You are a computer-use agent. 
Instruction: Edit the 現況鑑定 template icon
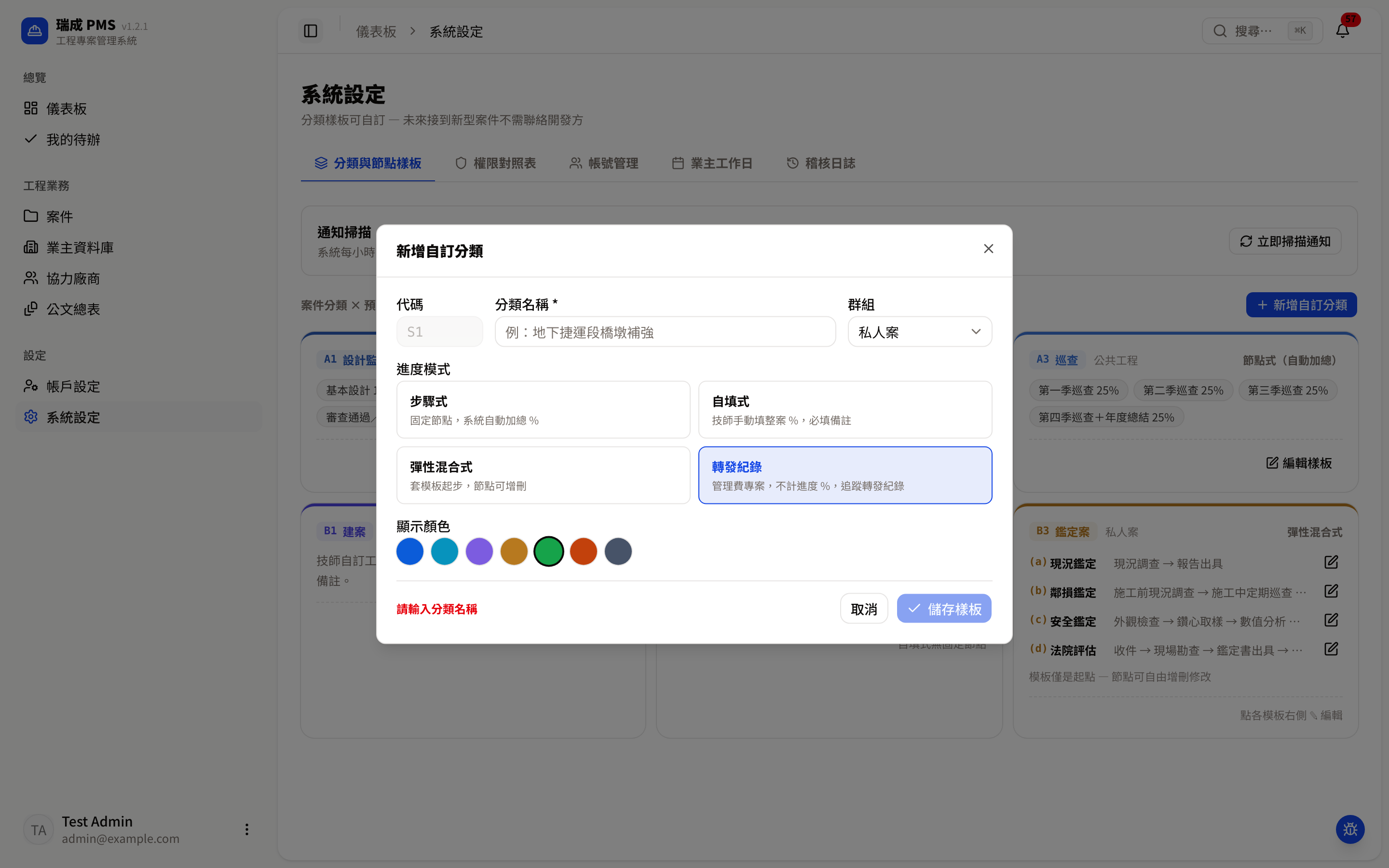tap(1331, 563)
